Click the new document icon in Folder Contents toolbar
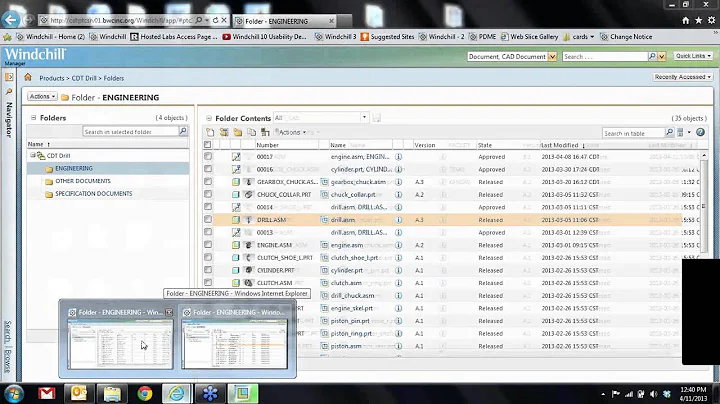Viewport: 720px width, 404px height. point(210,132)
